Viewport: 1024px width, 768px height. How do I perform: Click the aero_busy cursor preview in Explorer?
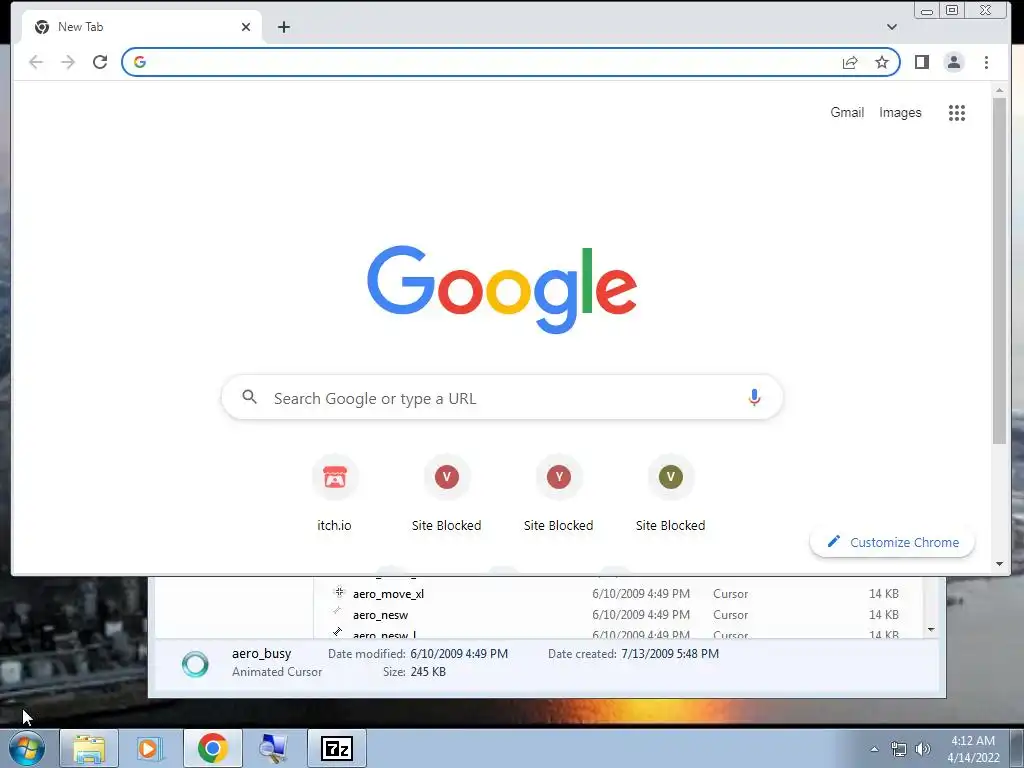click(x=195, y=664)
